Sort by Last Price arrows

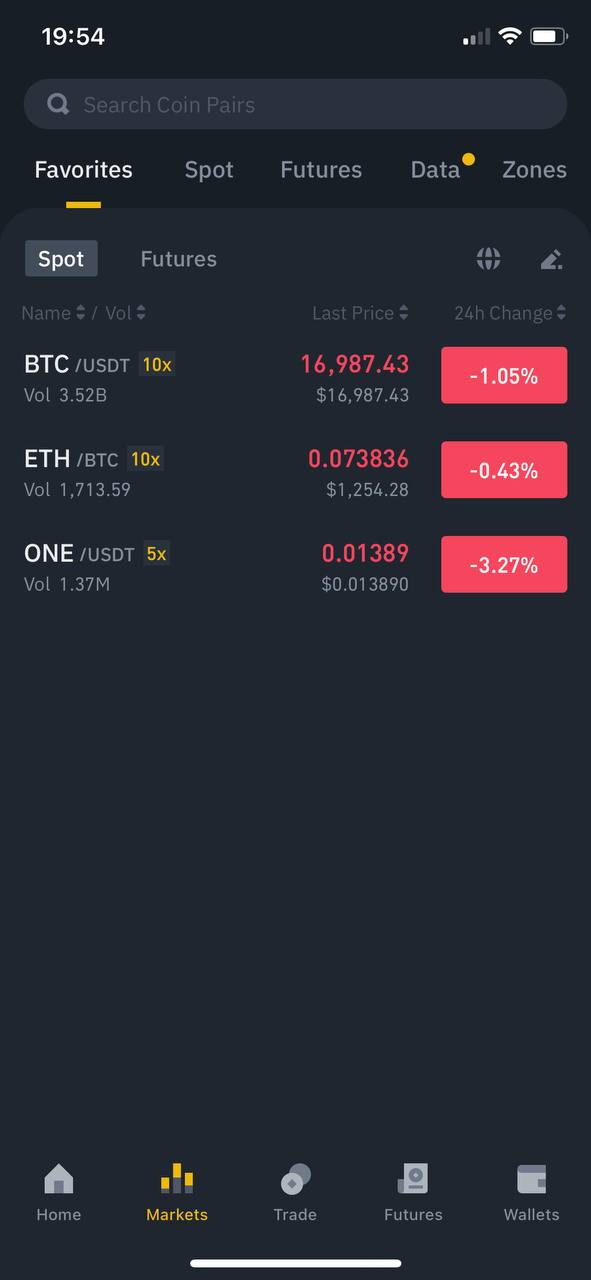pos(403,313)
